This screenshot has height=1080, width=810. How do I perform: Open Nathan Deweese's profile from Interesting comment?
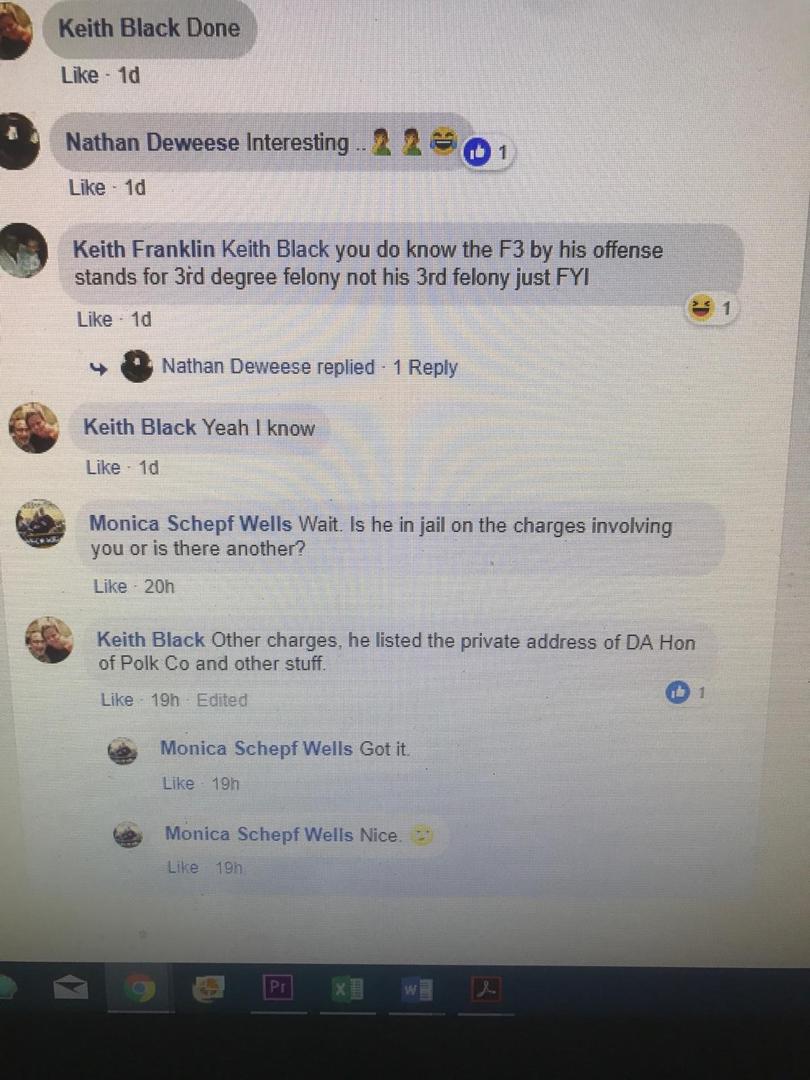click(152, 142)
